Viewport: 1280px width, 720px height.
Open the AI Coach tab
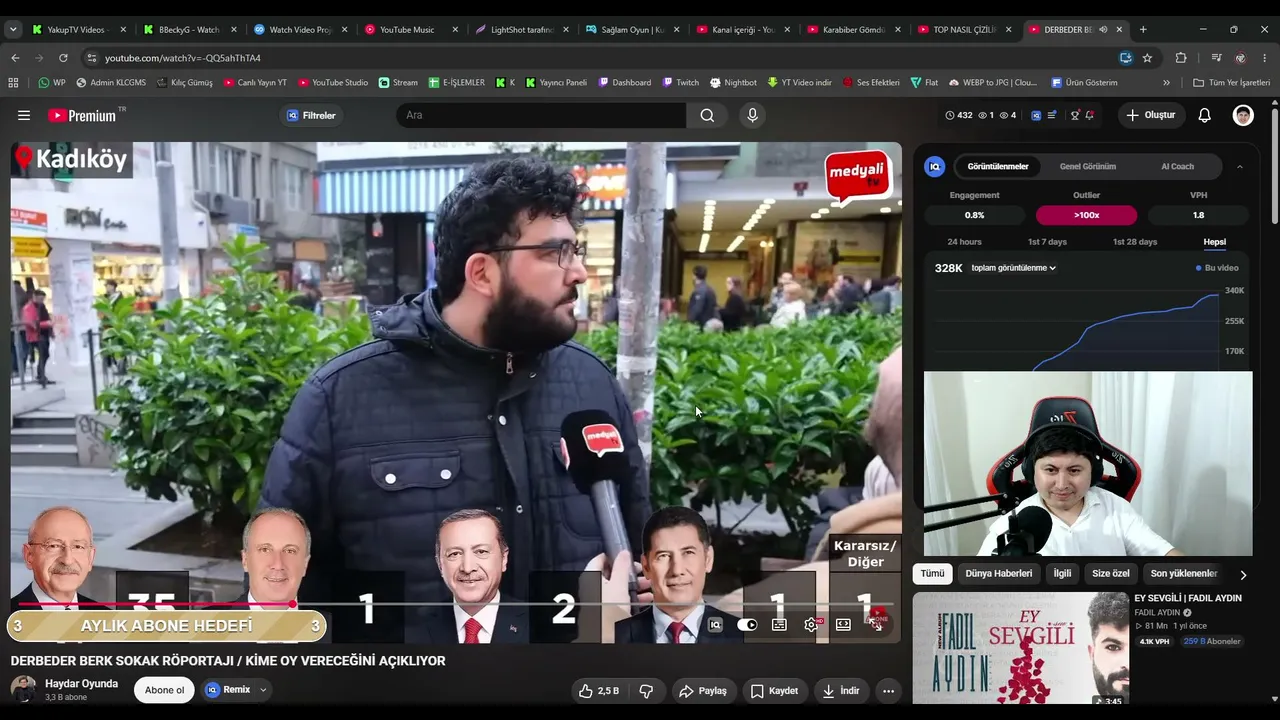1177,166
